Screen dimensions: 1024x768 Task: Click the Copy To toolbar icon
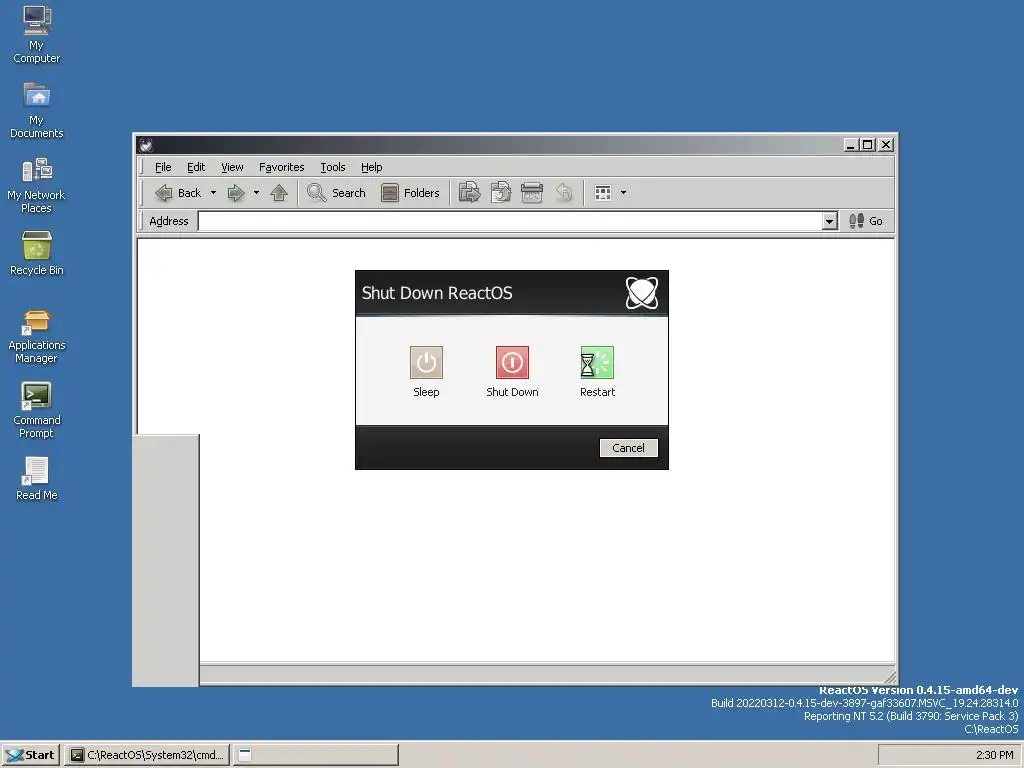point(501,193)
